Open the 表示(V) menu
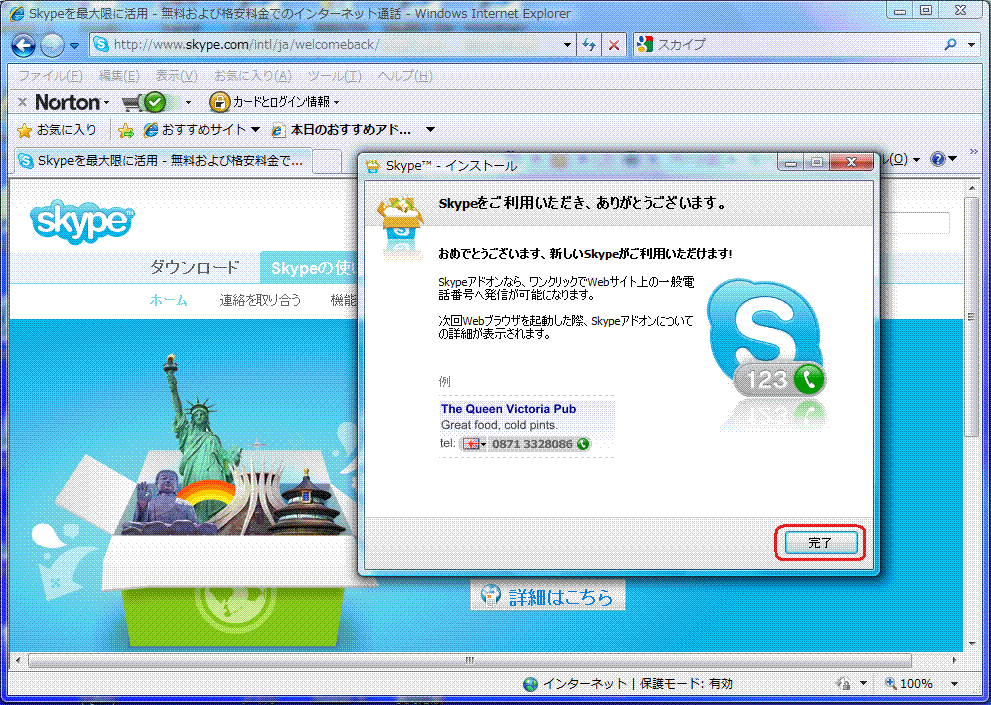Image resolution: width=991 pixels, height=705 pixels. (176, 76)
